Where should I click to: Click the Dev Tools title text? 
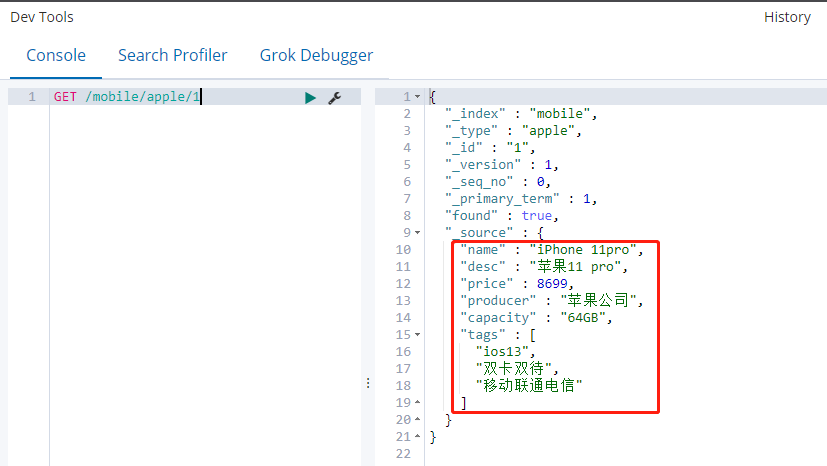coord(42,17)
